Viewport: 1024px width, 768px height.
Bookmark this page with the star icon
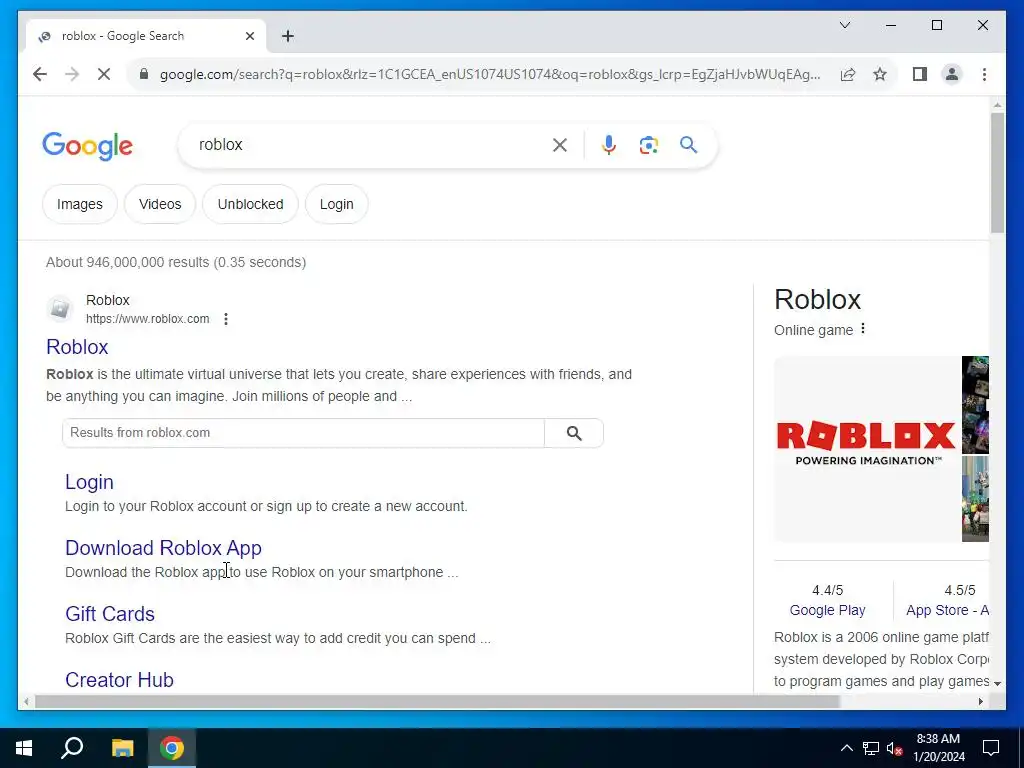(880, 74)
